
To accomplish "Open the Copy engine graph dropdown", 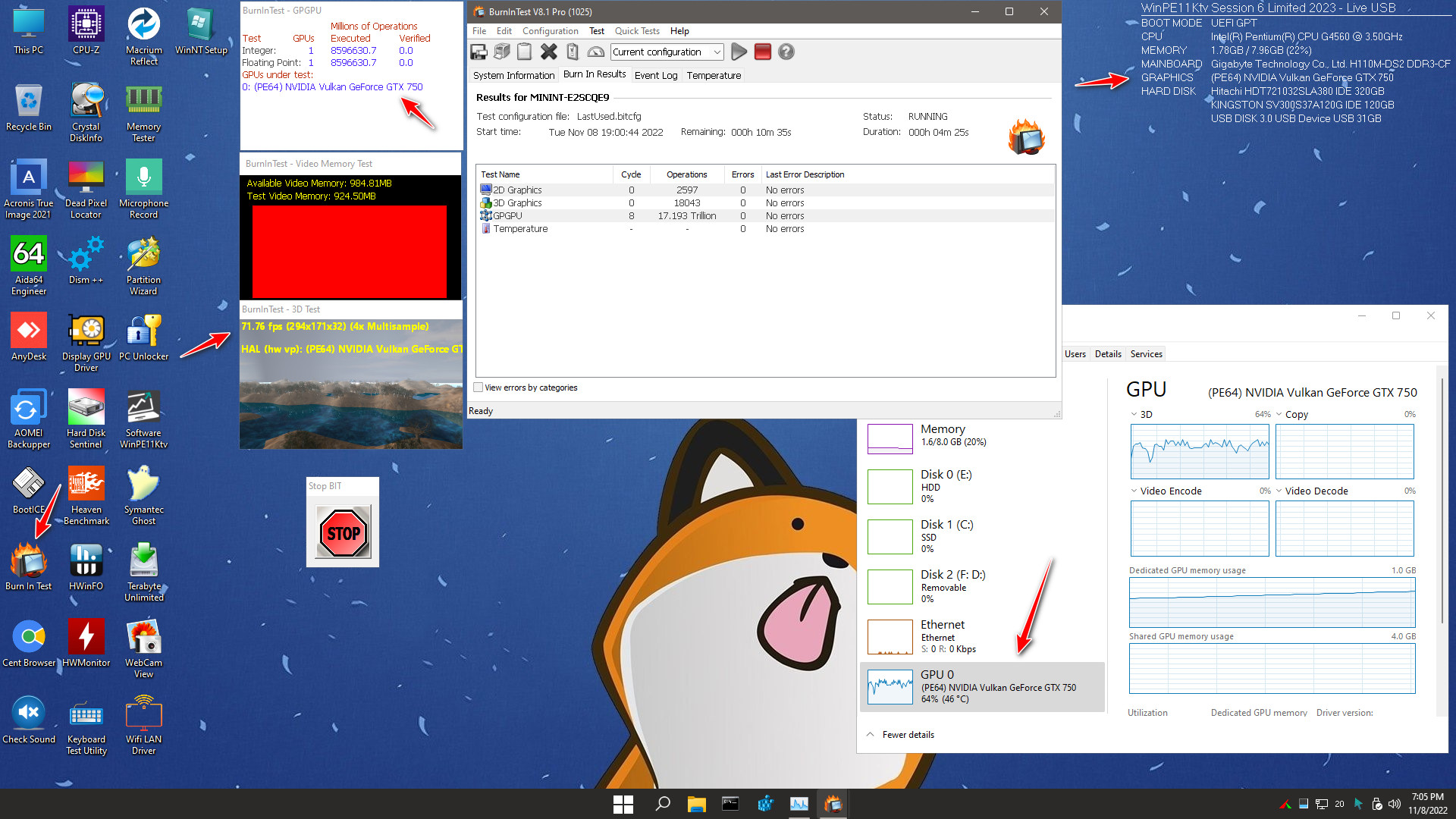I will [1279, 415].
